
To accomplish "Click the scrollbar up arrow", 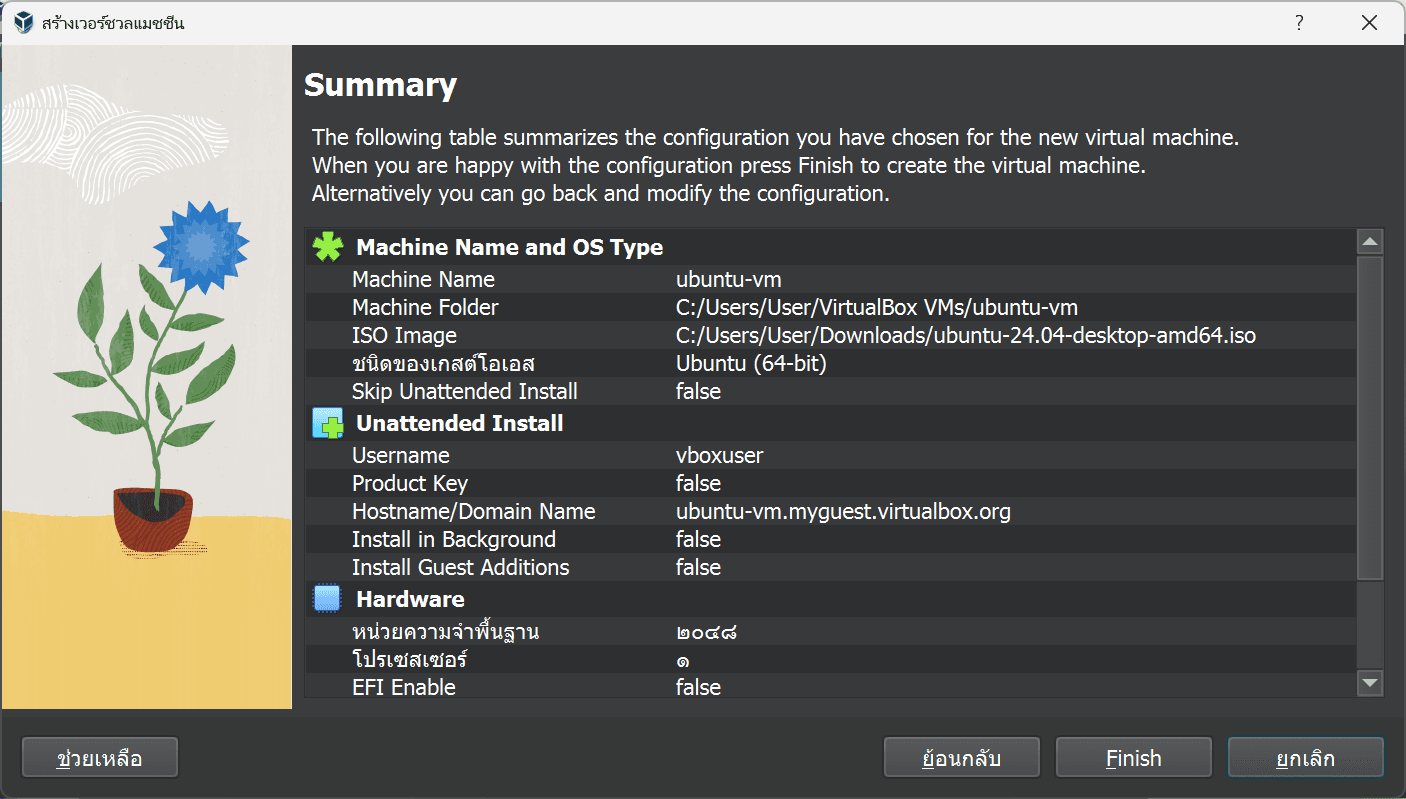I will 1369,240.
